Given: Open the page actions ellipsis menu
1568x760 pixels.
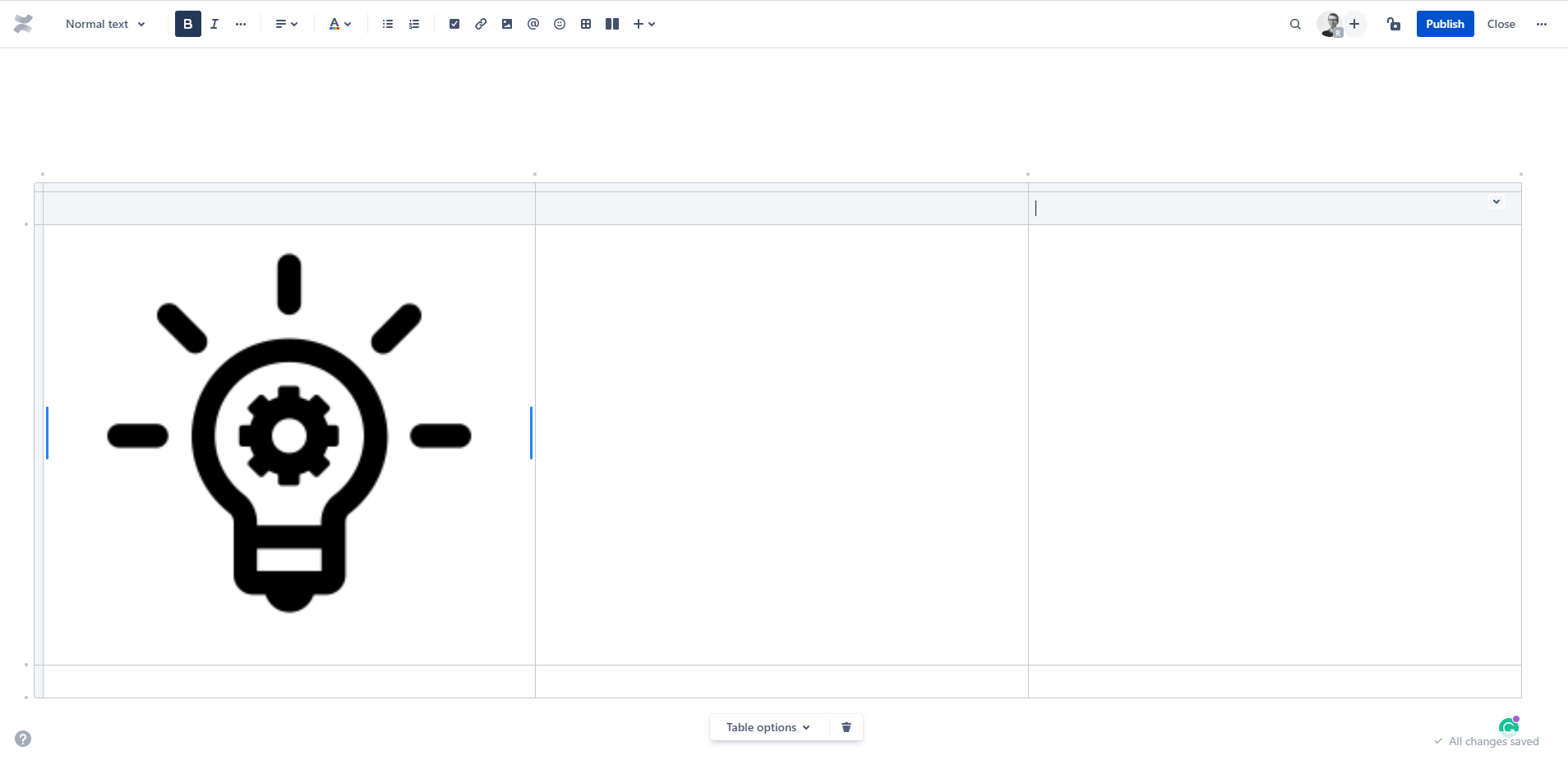Looking at the screenshot, I should tap(1542, 24).
